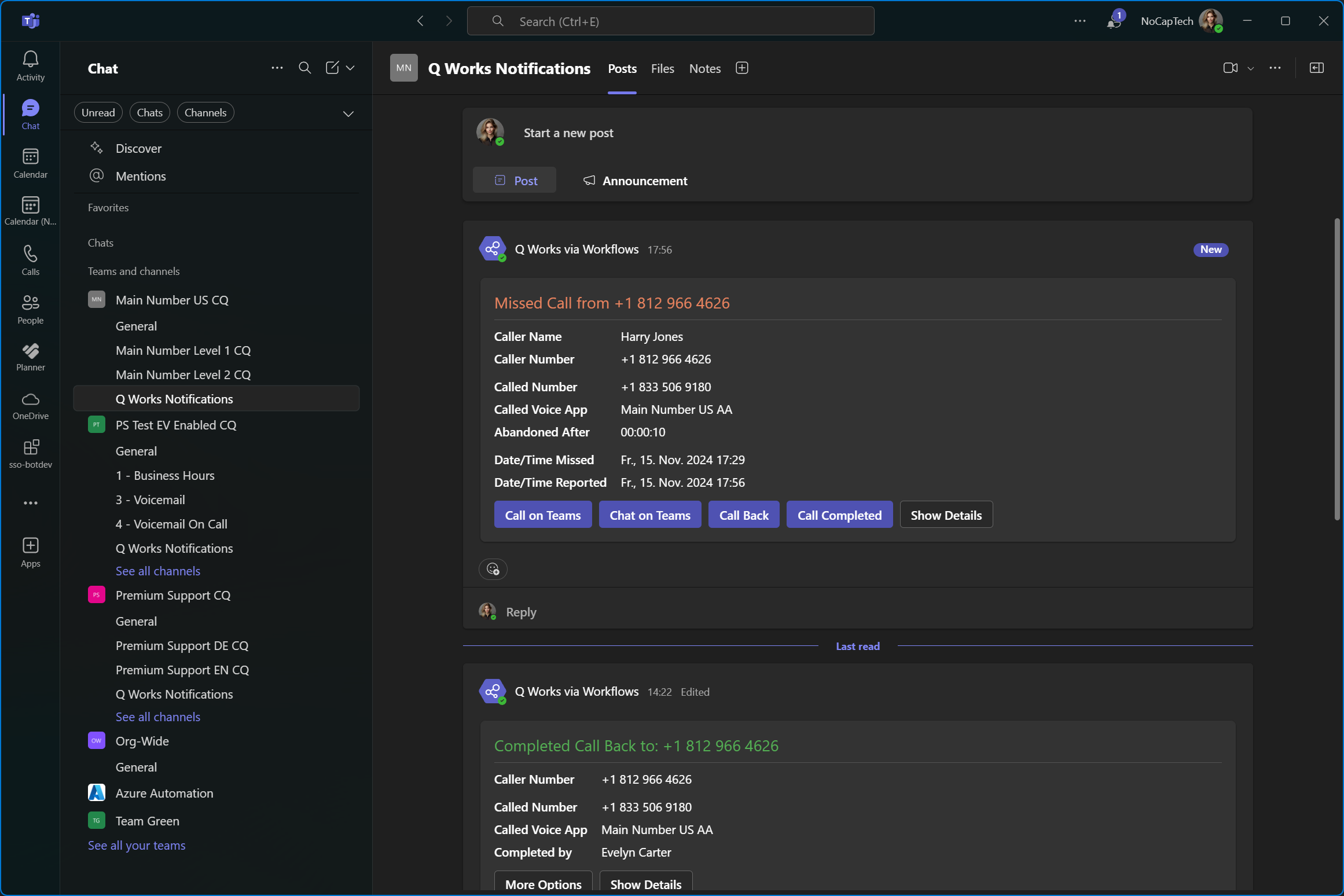This screenshot has height=896, width=1344.
Task: Open the OneDrive icon in sidebar
Action: pyautogui.click(x=30, y=399)
